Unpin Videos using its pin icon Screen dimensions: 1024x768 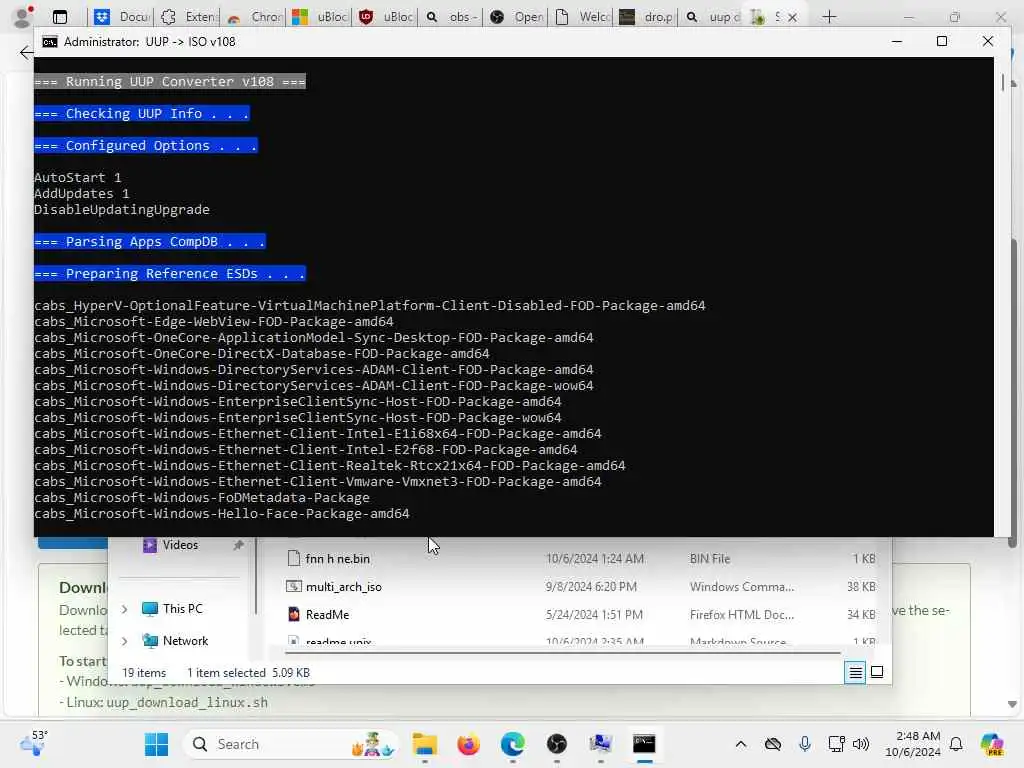[x=238, y=545]
